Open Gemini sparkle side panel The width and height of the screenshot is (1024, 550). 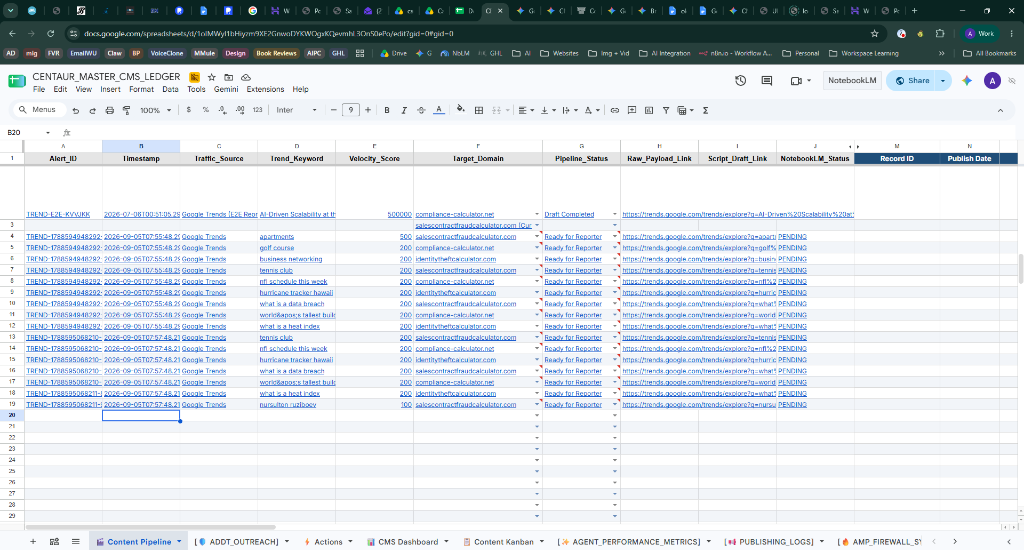point(967,80)
